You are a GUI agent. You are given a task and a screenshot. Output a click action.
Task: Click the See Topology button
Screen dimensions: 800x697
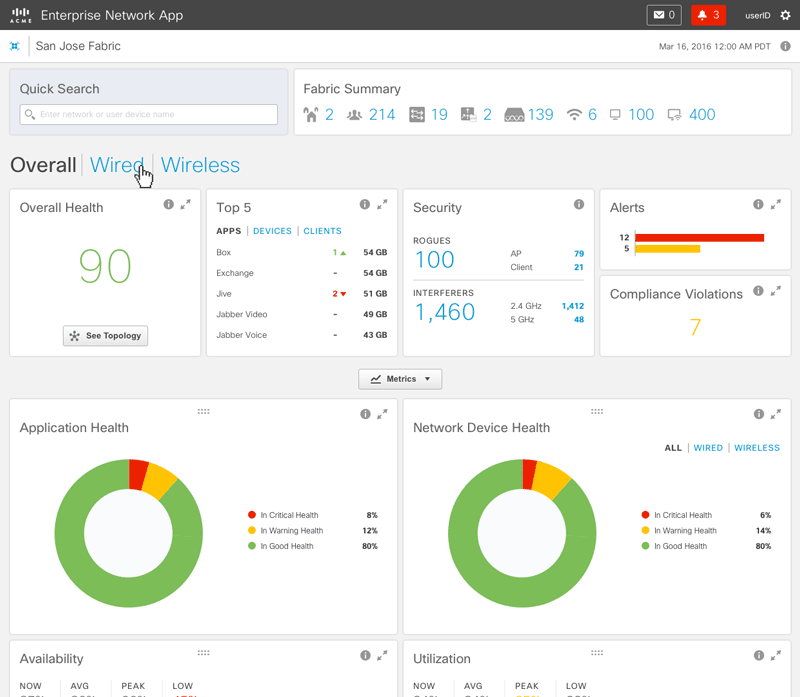pos(105,336)
